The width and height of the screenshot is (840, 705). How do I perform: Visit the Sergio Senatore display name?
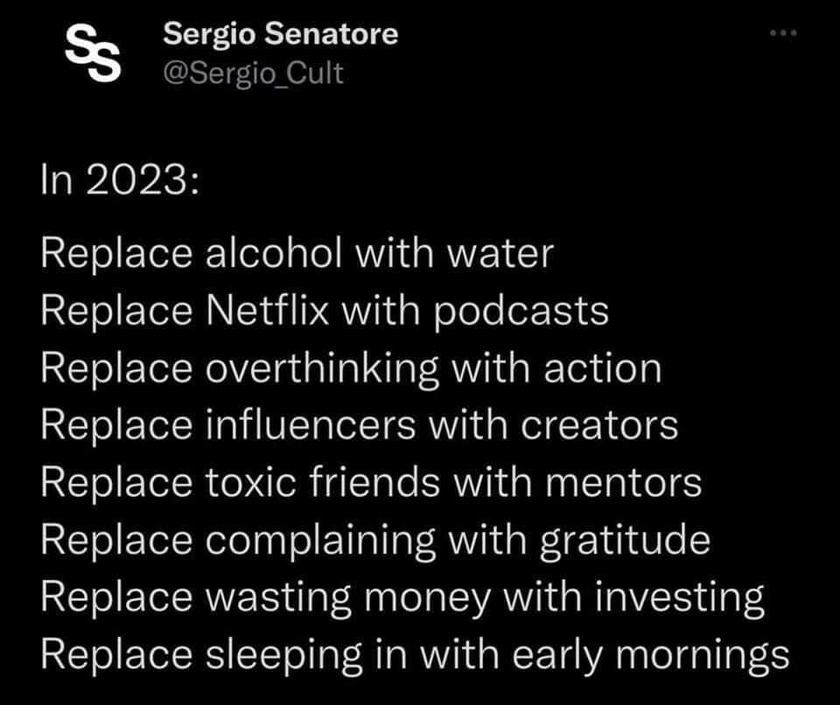(281, 34)
